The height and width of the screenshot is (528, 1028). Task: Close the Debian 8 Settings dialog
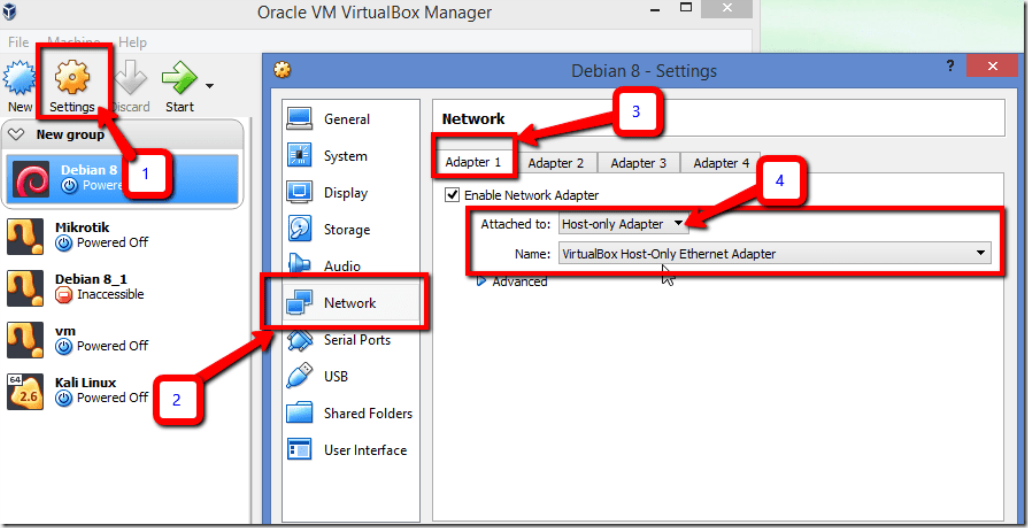[992, 66]
